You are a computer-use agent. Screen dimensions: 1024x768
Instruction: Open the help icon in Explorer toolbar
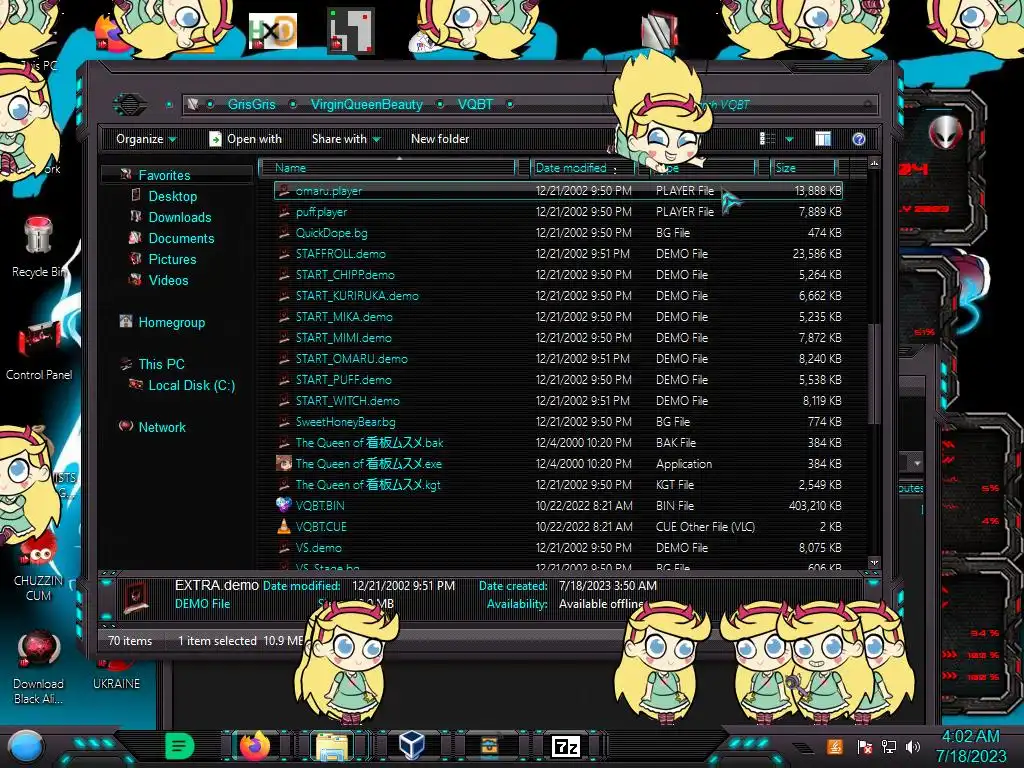coord(859,138)
